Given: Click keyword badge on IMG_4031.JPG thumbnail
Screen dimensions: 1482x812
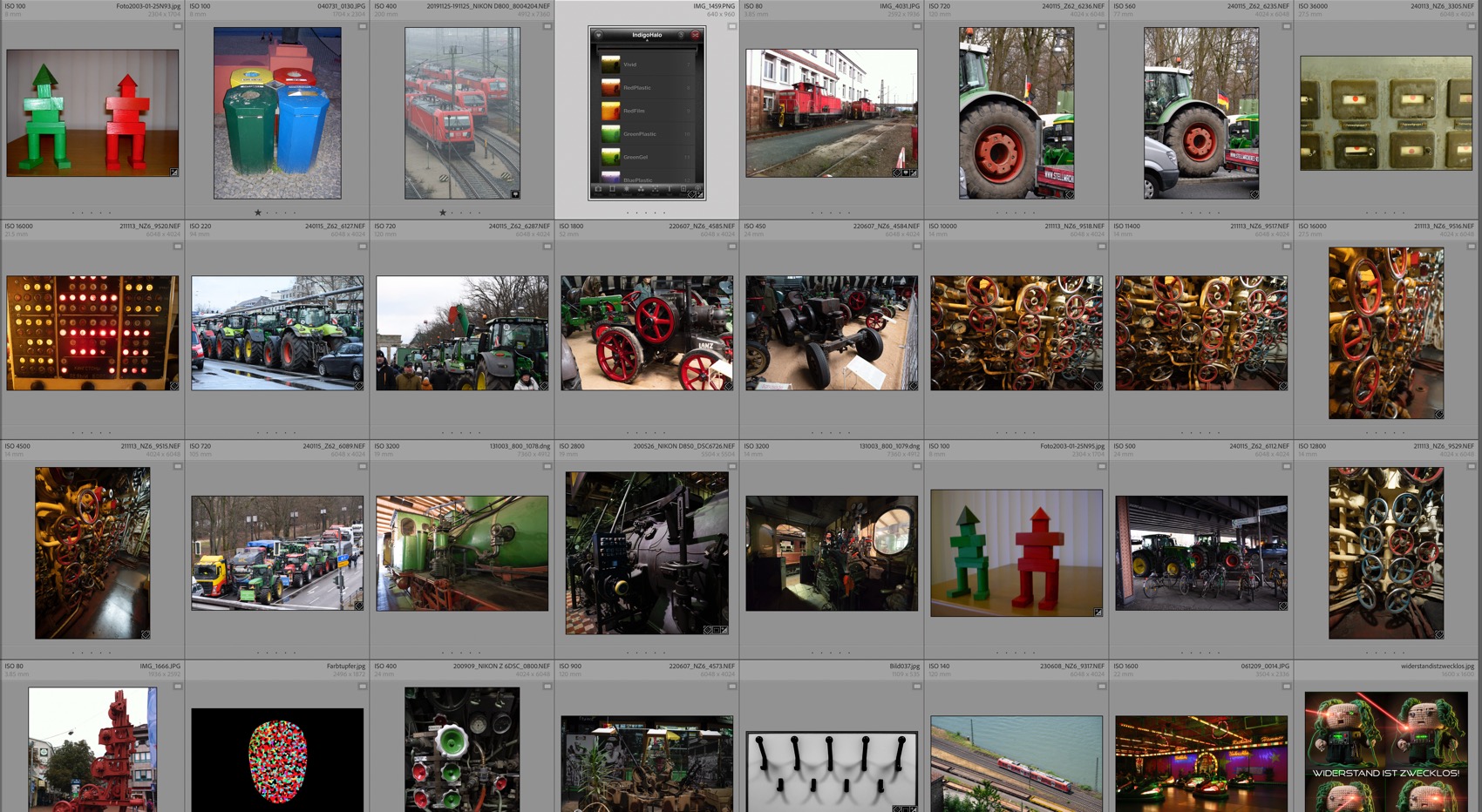Looking at the screenshot, I should point(896,173).
